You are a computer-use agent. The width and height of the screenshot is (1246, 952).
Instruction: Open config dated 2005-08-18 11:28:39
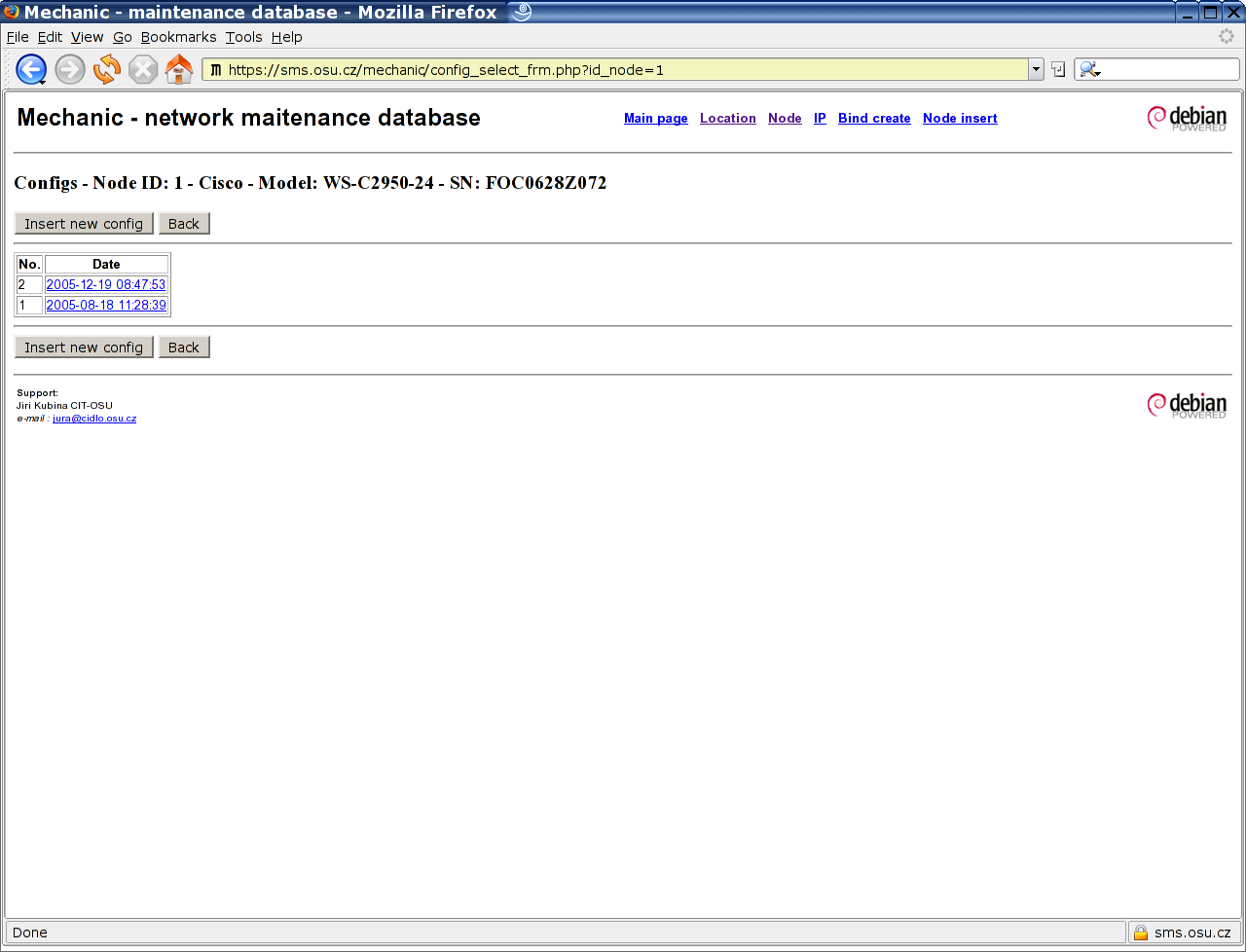tap(106, 305)
